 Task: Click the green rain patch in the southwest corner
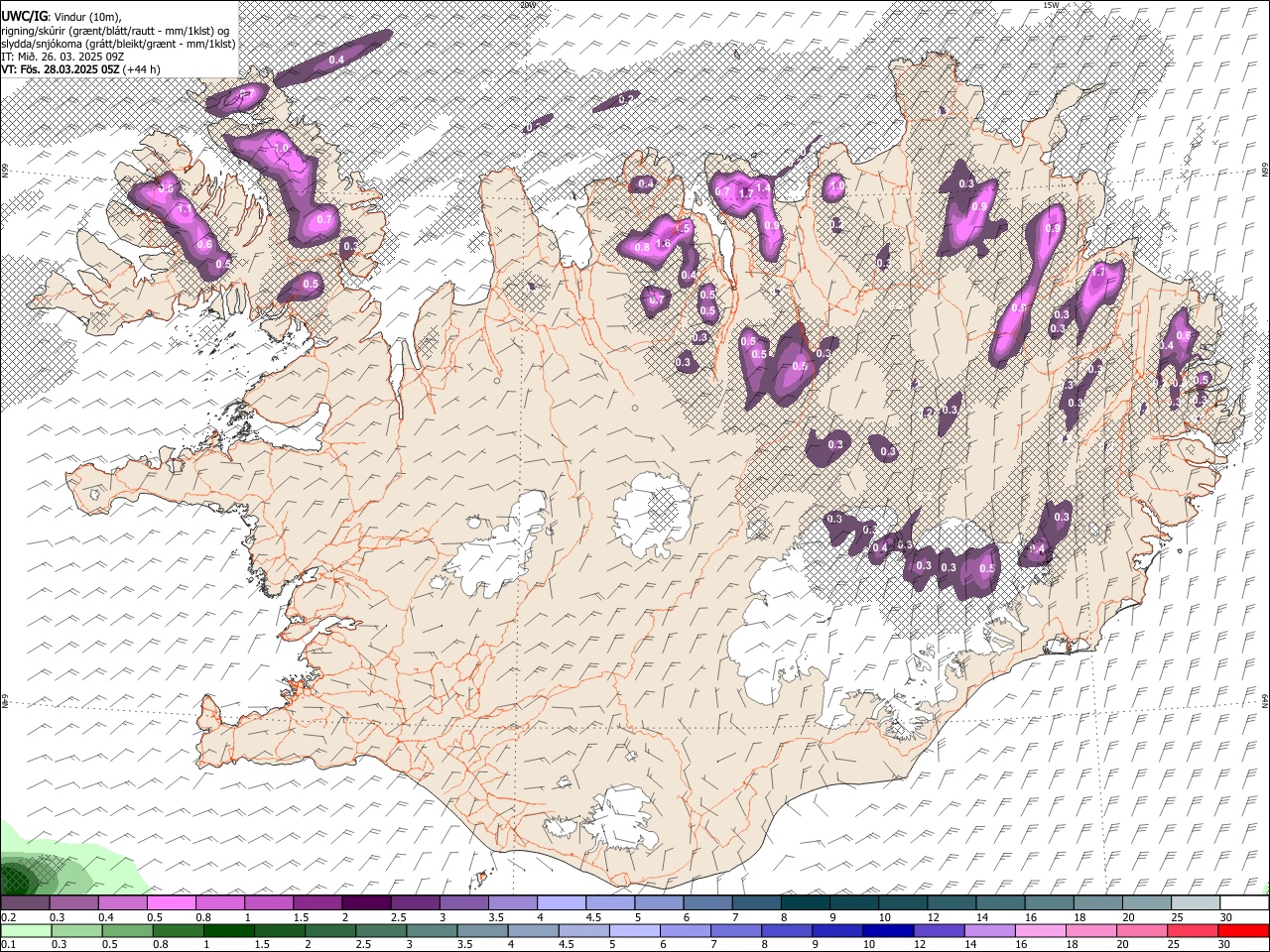tap(60, 863)
